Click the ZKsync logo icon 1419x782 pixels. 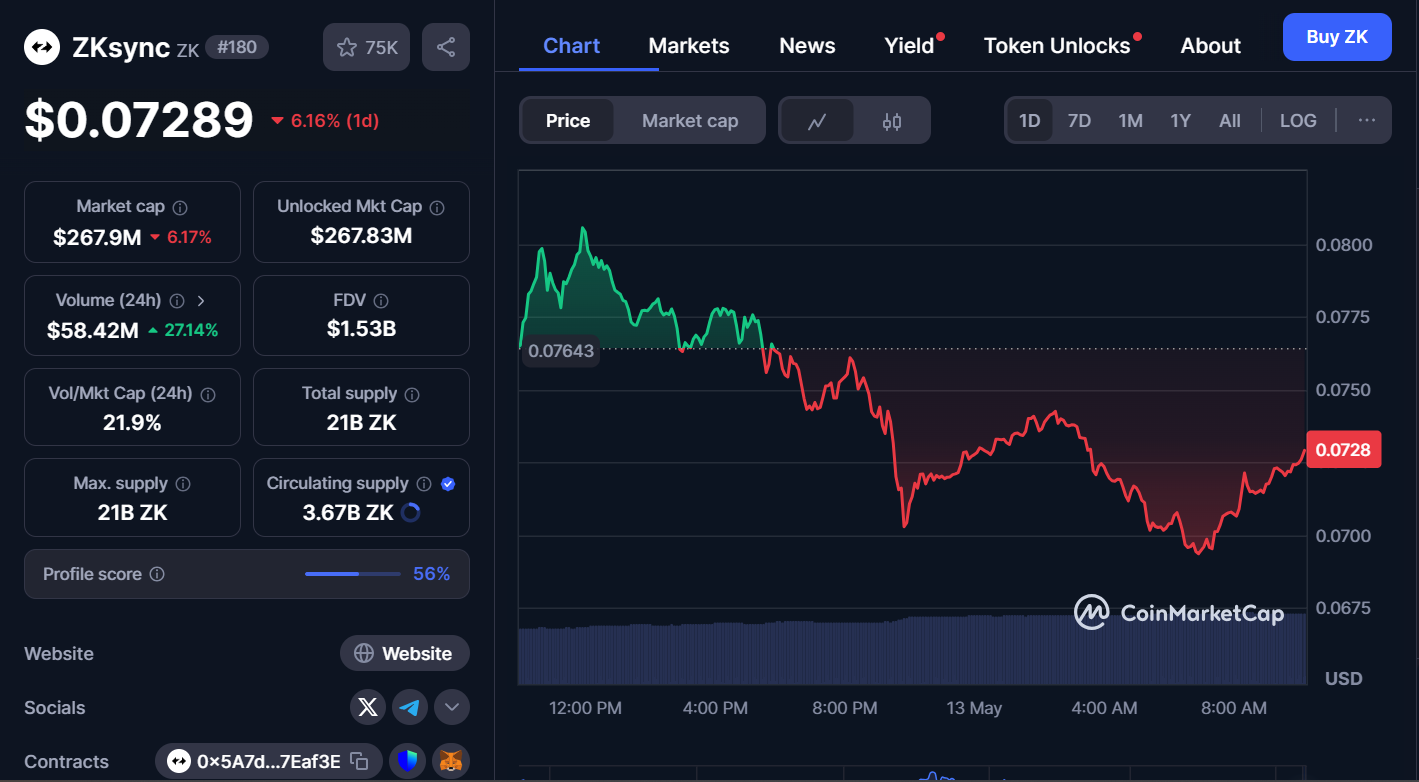42,46
